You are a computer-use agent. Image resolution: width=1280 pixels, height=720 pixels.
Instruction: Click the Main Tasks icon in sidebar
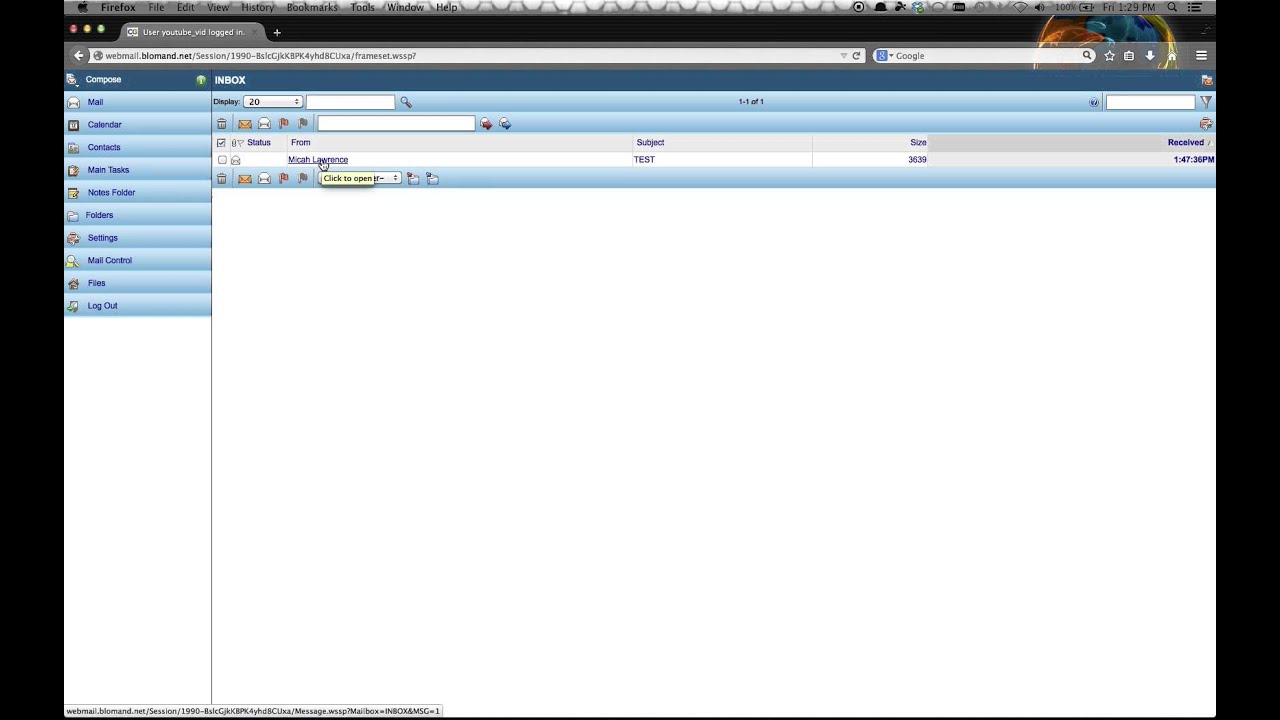point(73,170)
